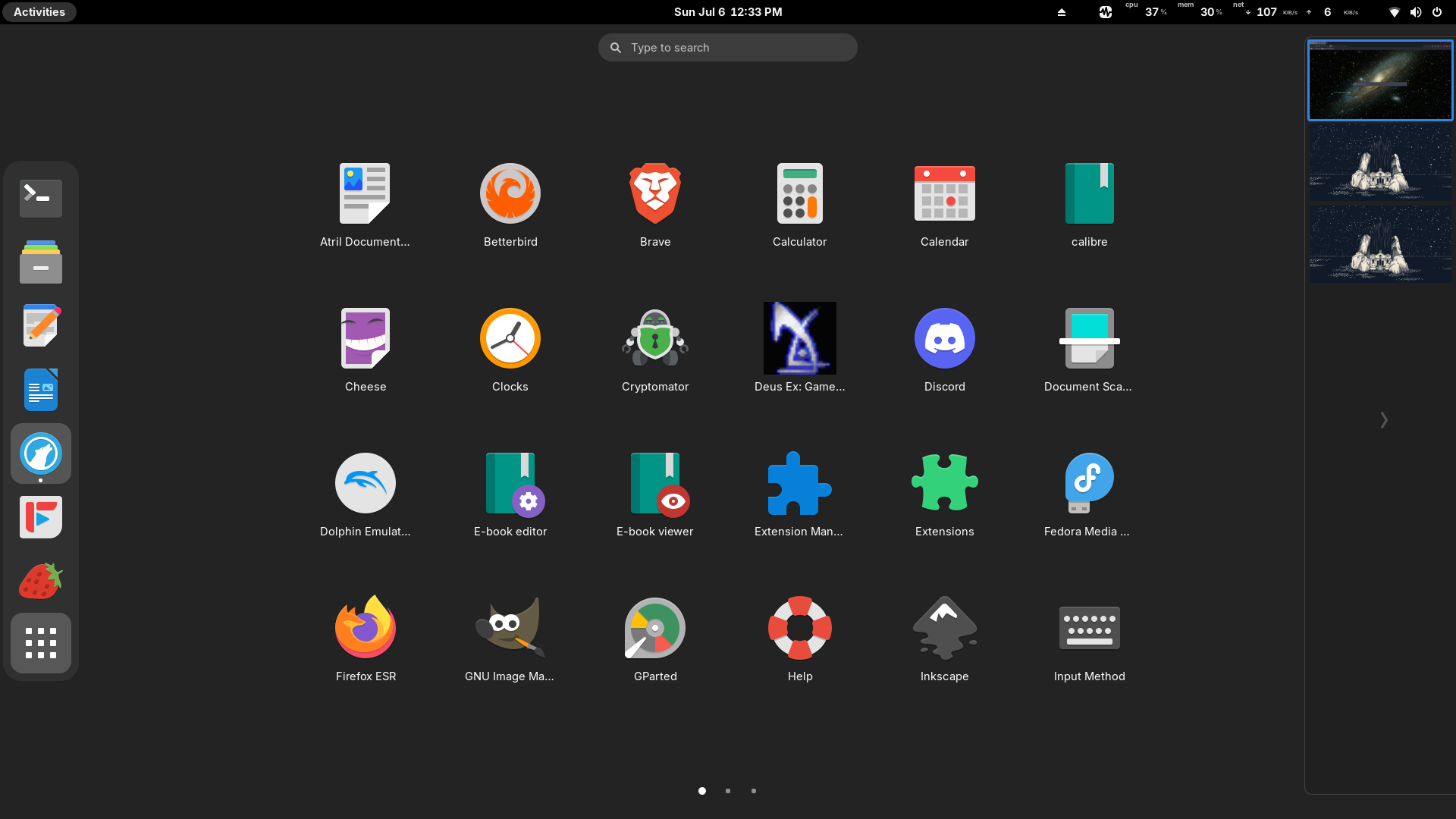Open Dolphin Emulator
Screen dimensions: 1456x819
[365, 494]
